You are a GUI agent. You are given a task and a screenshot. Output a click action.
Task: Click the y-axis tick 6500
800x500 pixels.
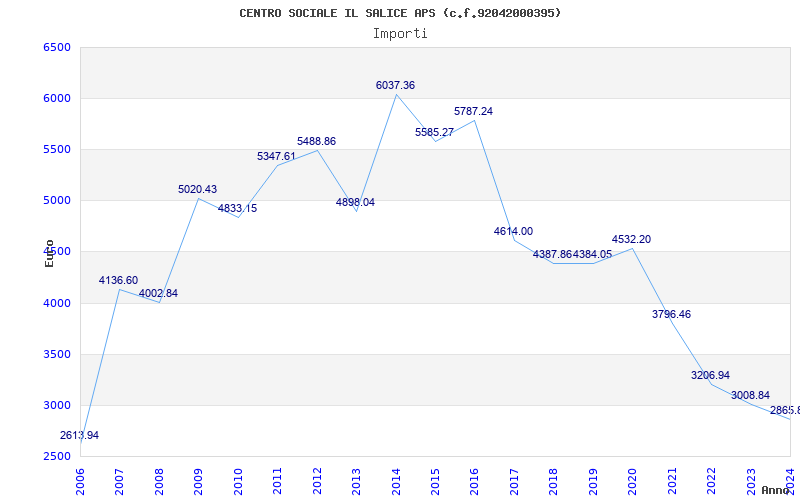[x=57, y=47]
